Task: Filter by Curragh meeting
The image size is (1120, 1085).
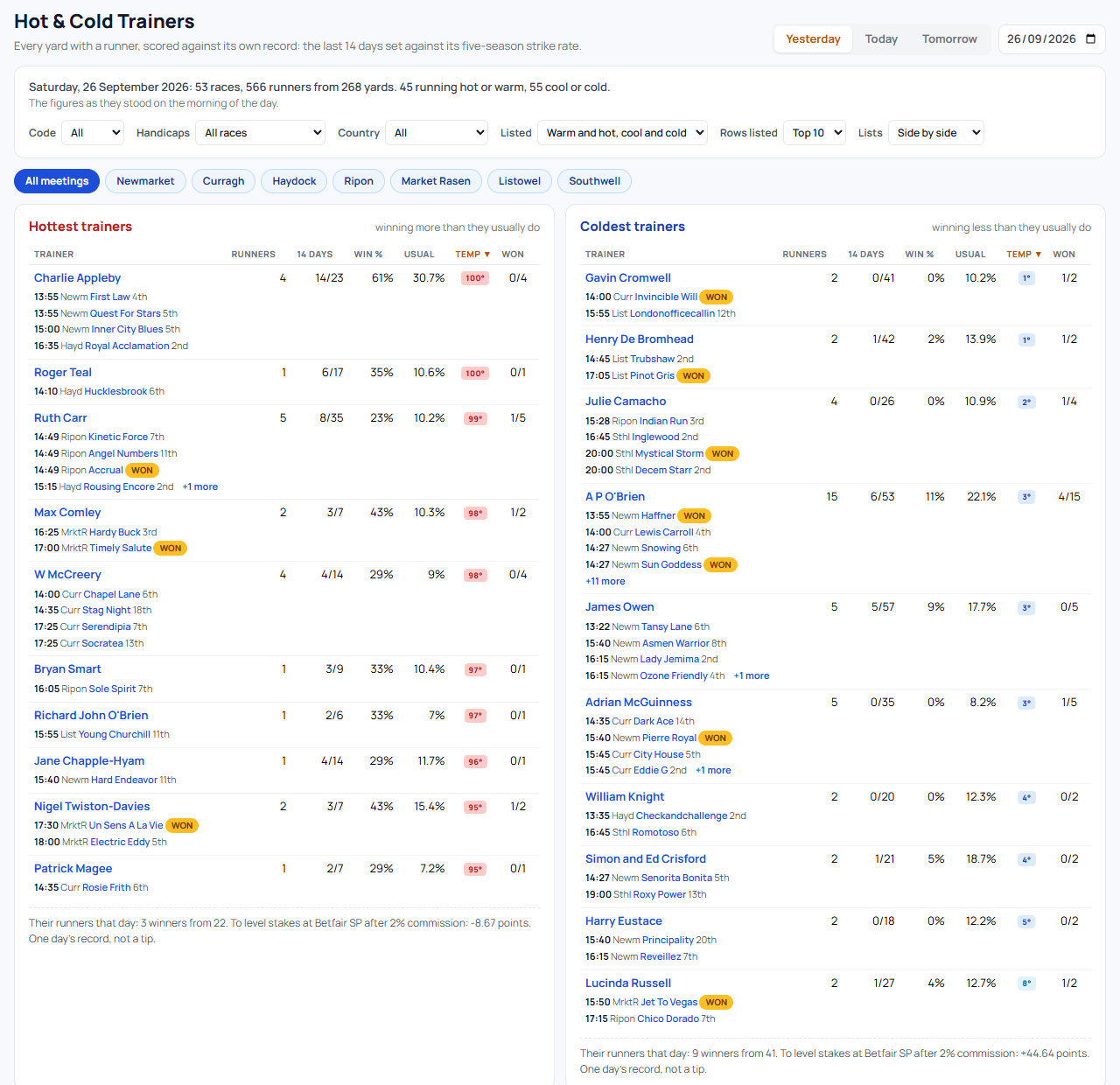Action: [224, 181]
